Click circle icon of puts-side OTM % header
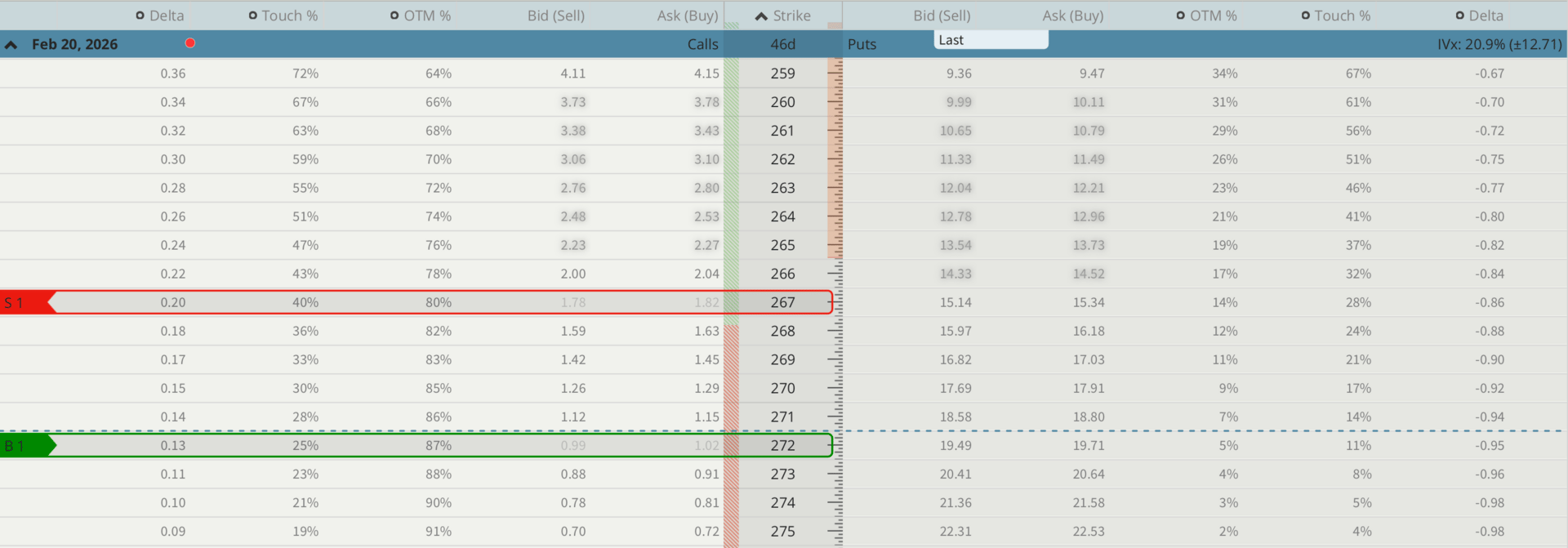The image size is (1568, 548). click(1181, 16)
